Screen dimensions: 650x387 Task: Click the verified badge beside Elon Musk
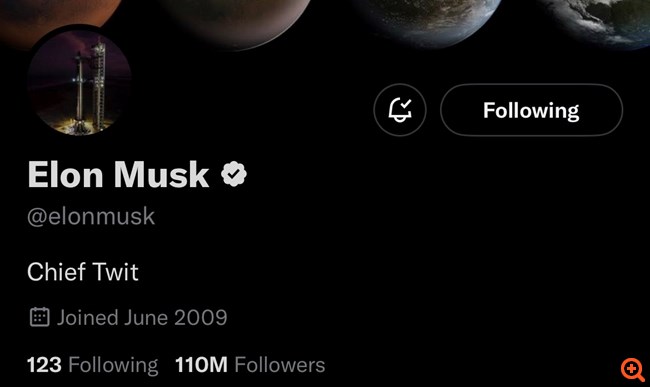(x=234, y=174)
